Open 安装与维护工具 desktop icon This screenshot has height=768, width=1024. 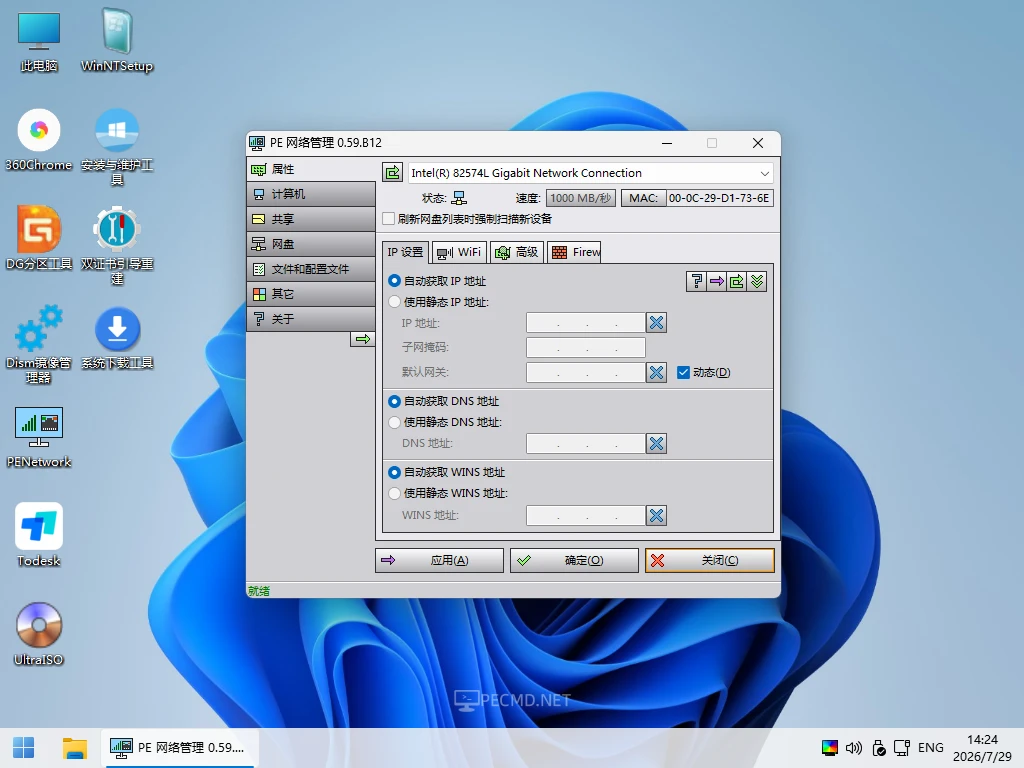click(x=117, y=146)
